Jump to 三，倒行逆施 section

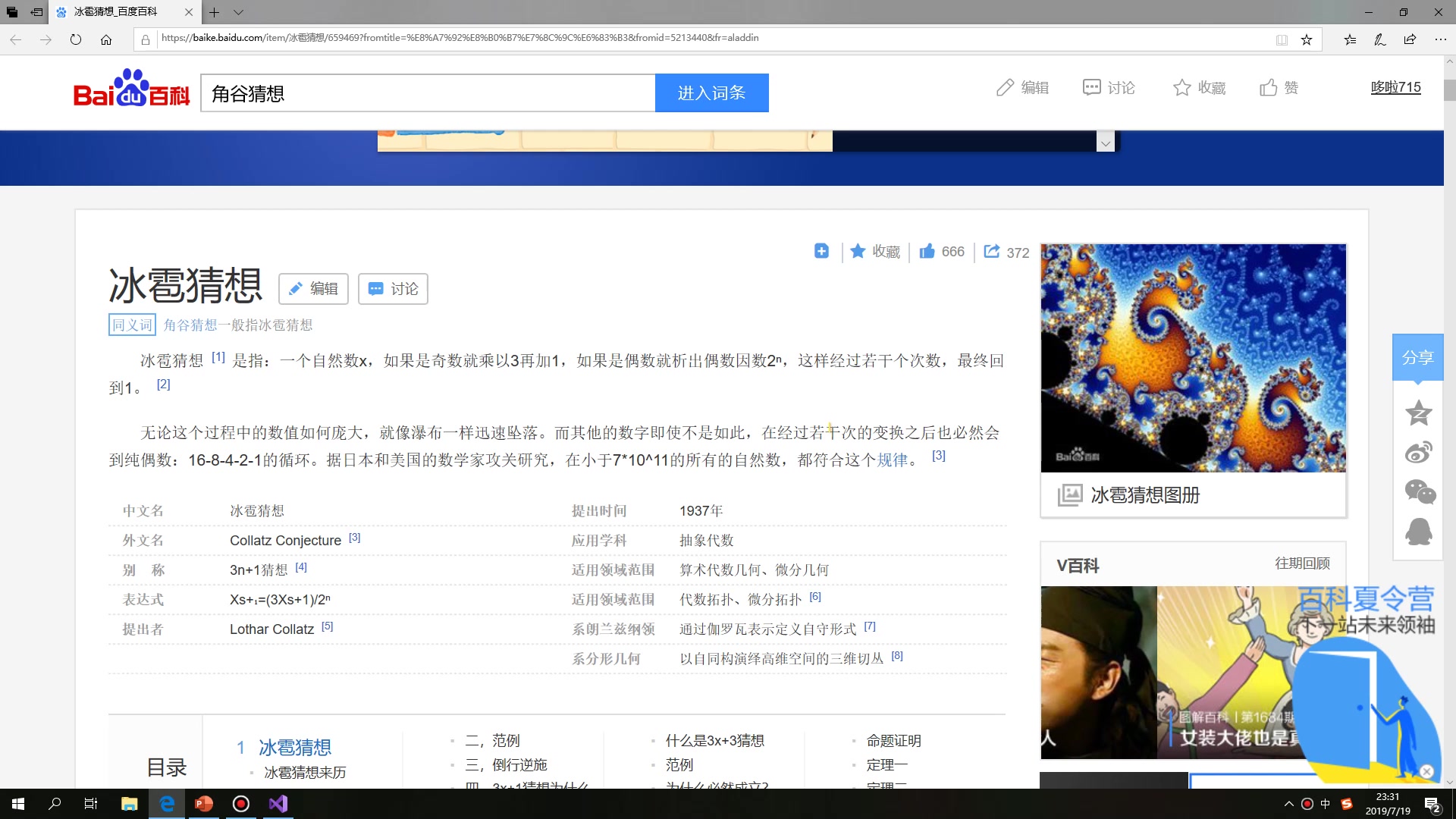tap(506, 765)
